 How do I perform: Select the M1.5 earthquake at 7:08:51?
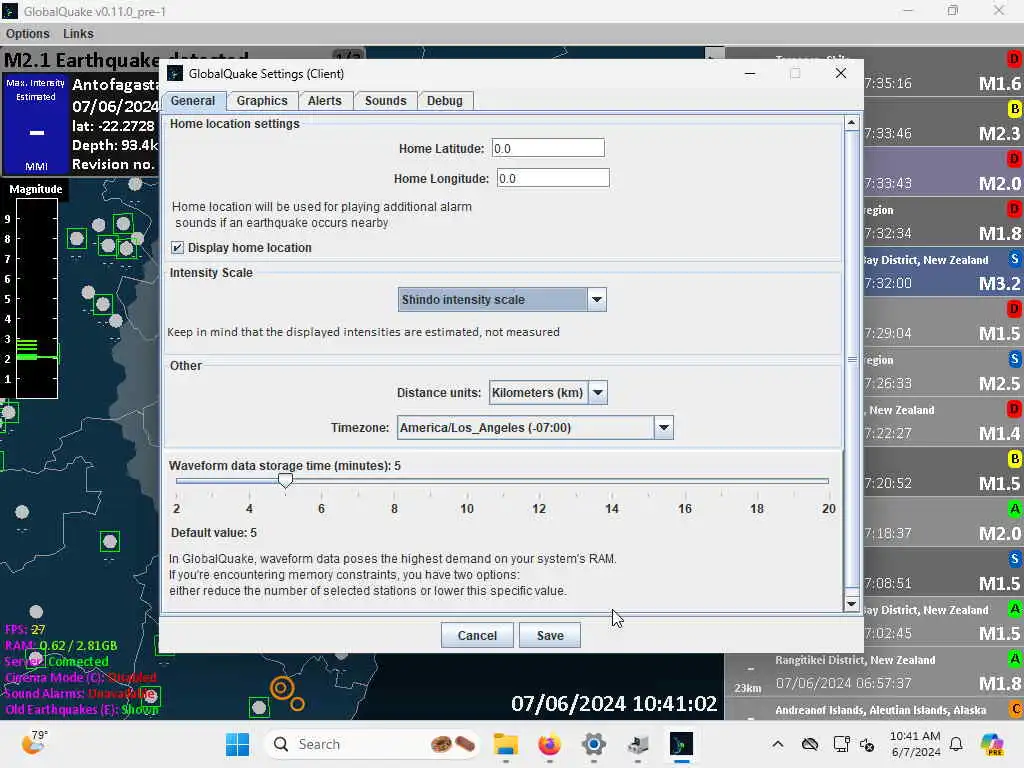(944, 571)
